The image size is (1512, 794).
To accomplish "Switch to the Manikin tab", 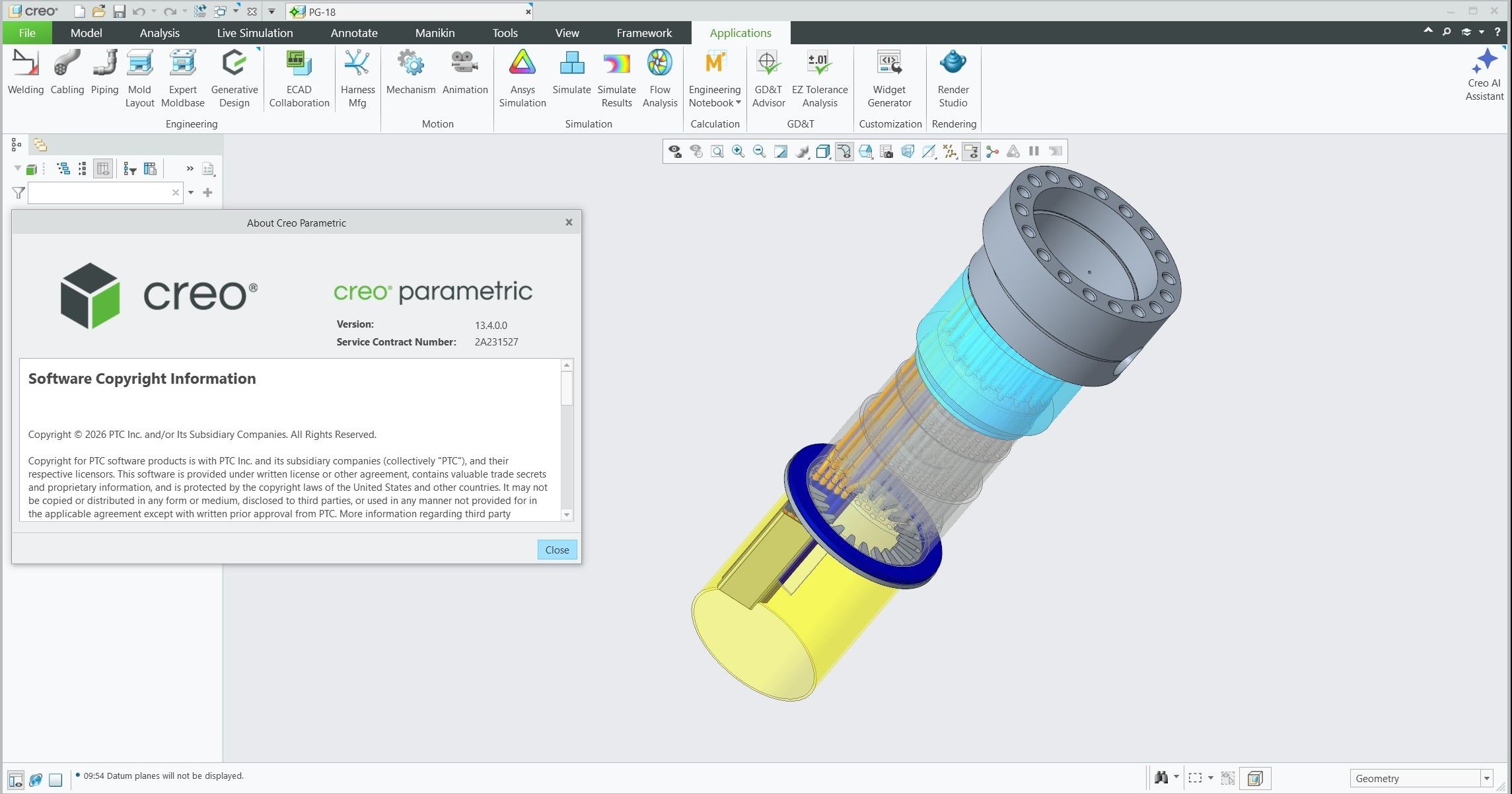I will pyautogui.click(x=435, y=32).
